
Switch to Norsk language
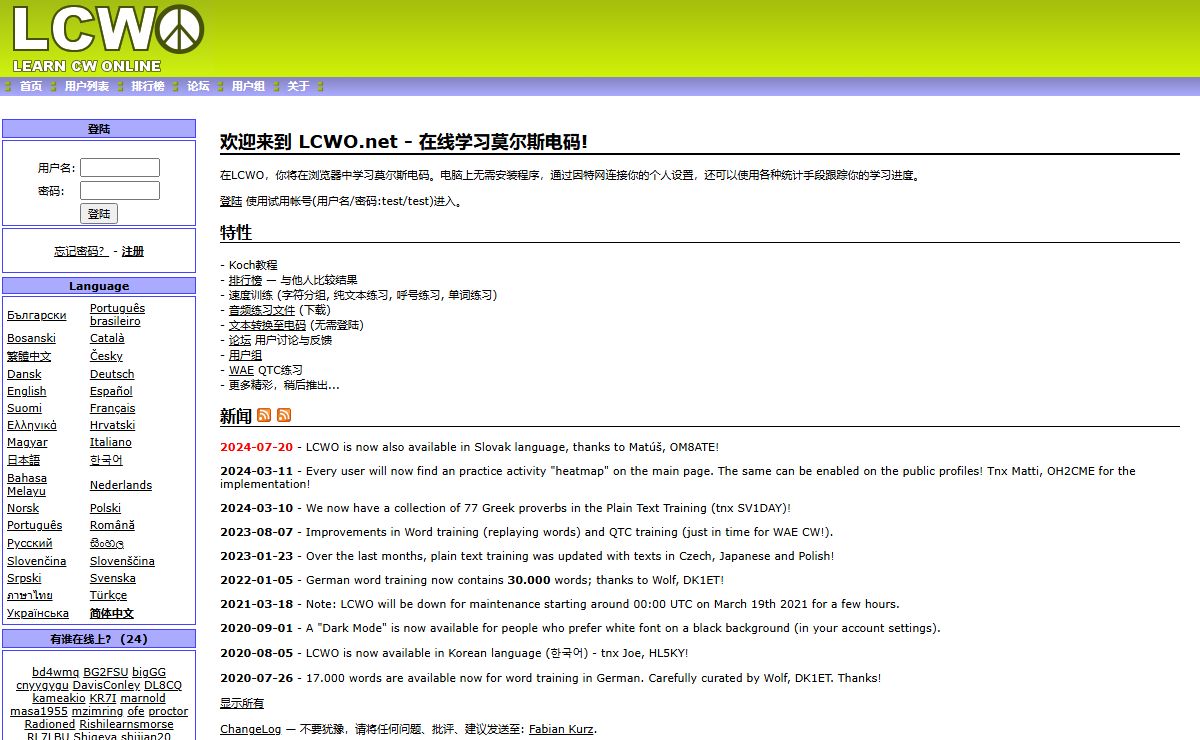[x=23, y=508]
